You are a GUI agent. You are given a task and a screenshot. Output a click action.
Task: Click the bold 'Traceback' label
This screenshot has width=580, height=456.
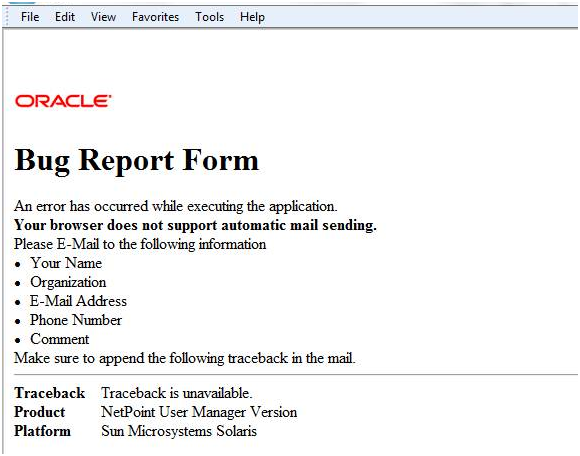[x=50, y=393]
